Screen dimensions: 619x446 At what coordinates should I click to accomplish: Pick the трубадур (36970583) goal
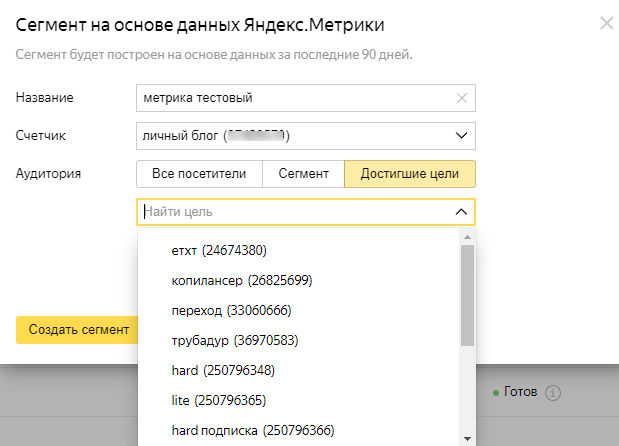235,340
